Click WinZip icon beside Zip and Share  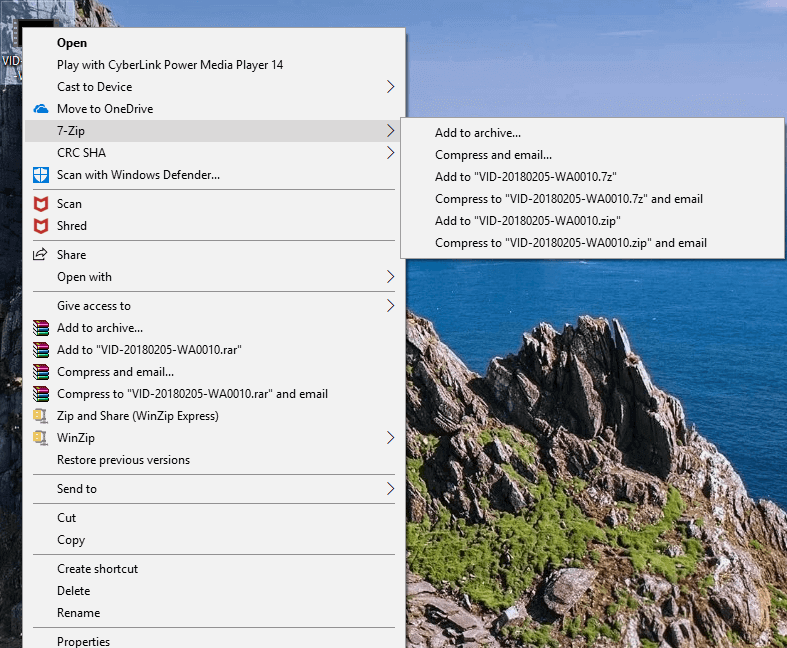[x=41, y=416]
